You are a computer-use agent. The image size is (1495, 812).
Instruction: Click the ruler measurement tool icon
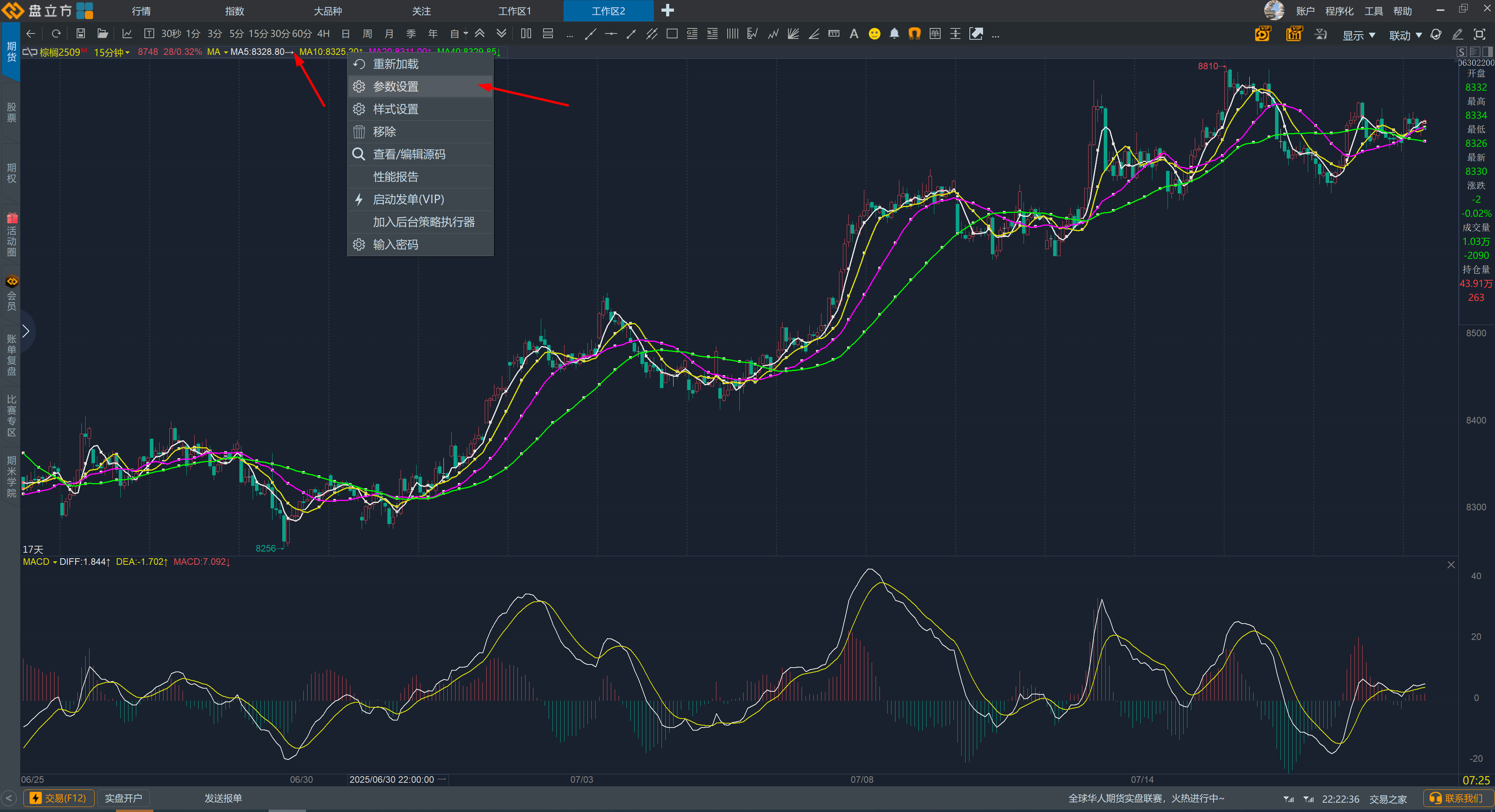[x=834, y=33]
